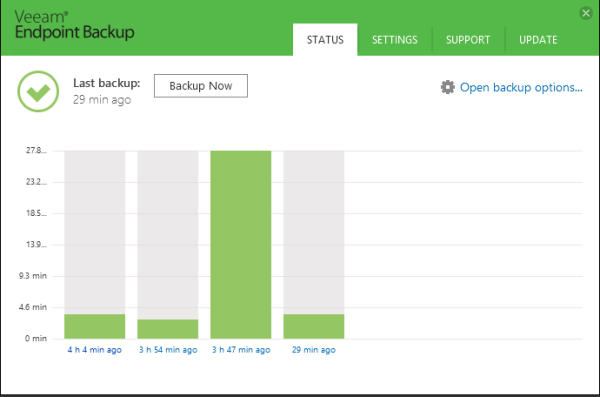The width and height of the screenshot is (600, 397).
Task: Click the gear icon beside backup options
Action: tap(447, 87)
